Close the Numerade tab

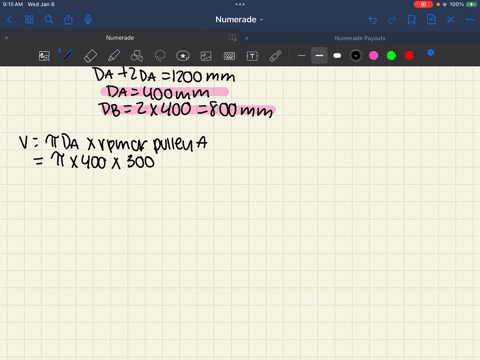pos(6,38)
